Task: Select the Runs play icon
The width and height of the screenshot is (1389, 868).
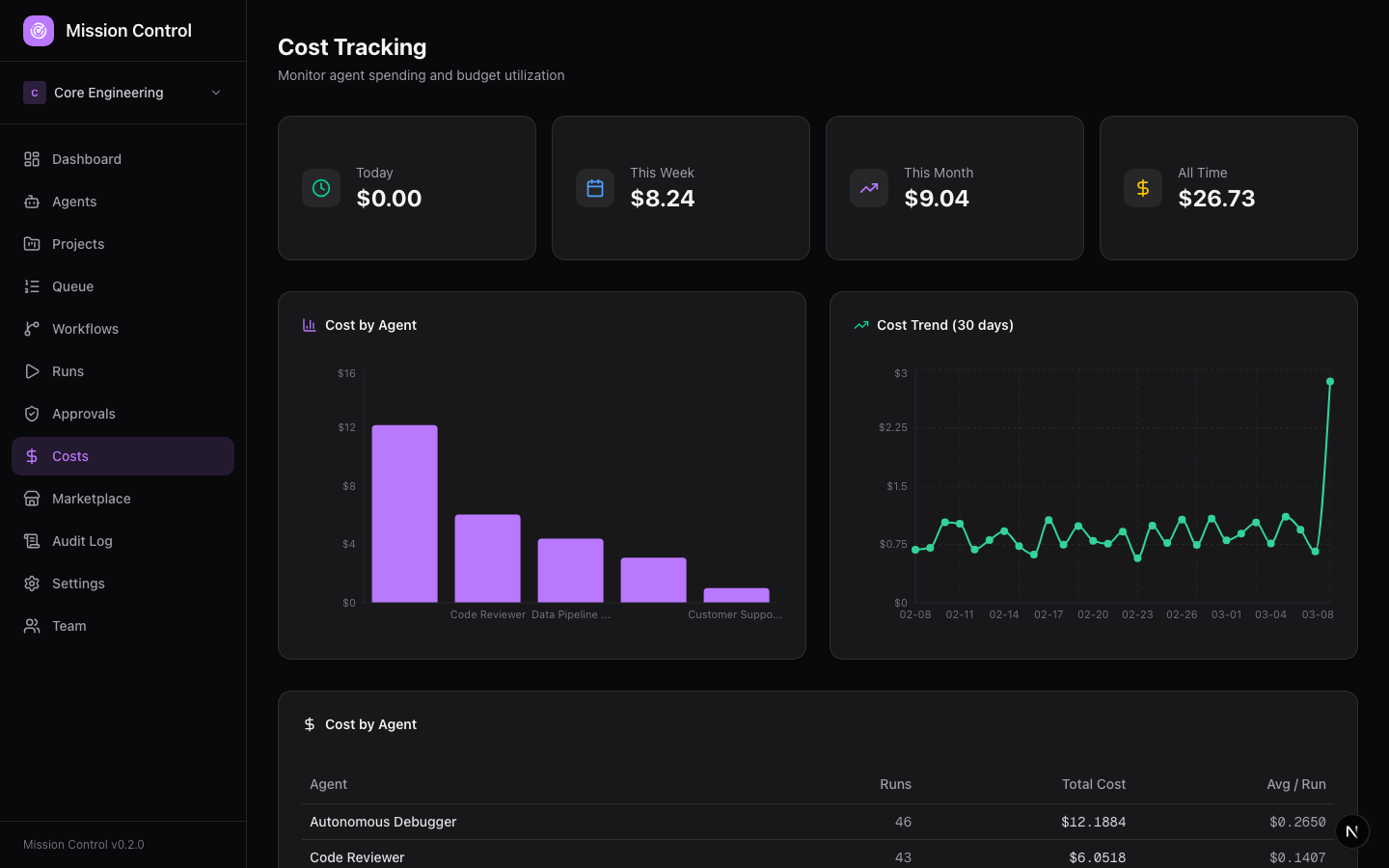Action: 31,370
